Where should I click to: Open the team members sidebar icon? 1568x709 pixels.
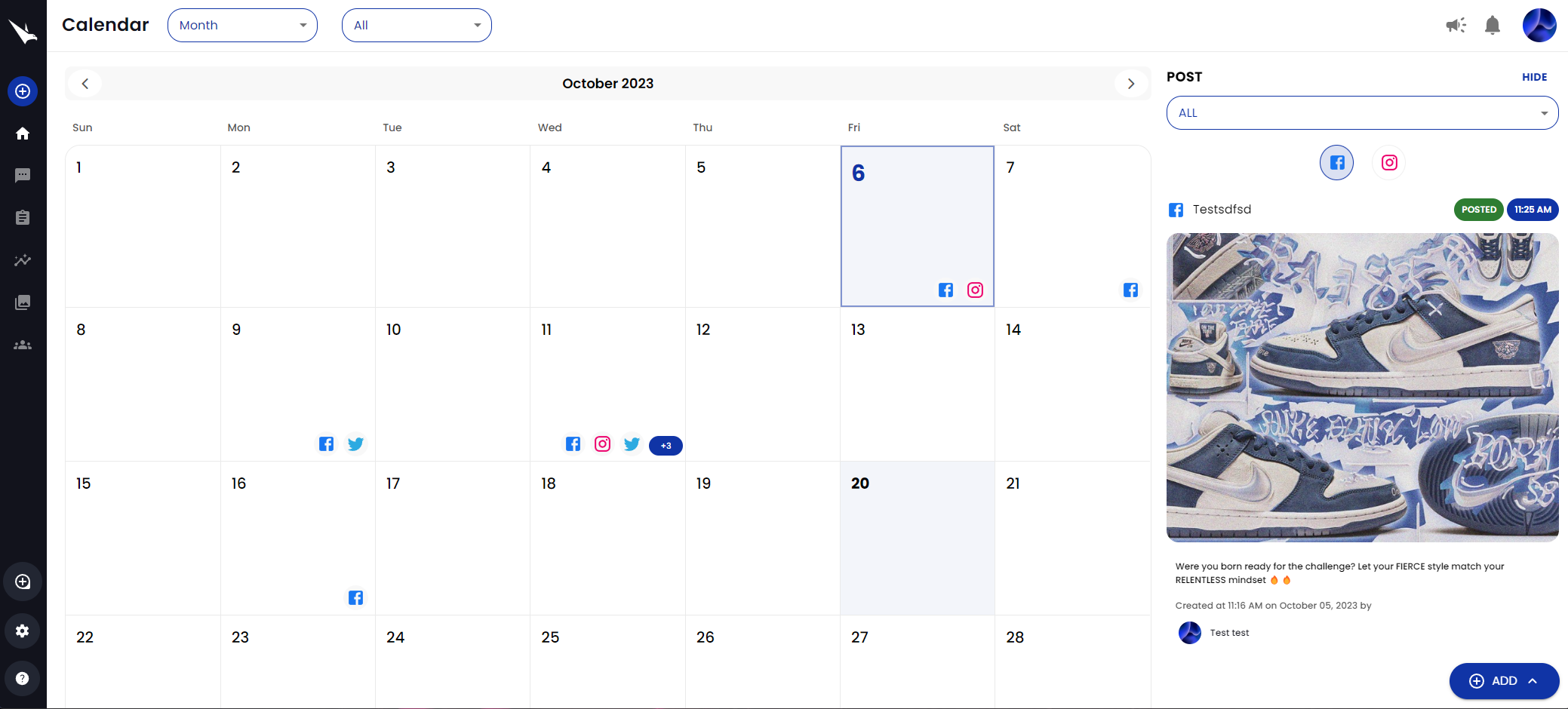(x=23, y=345)
